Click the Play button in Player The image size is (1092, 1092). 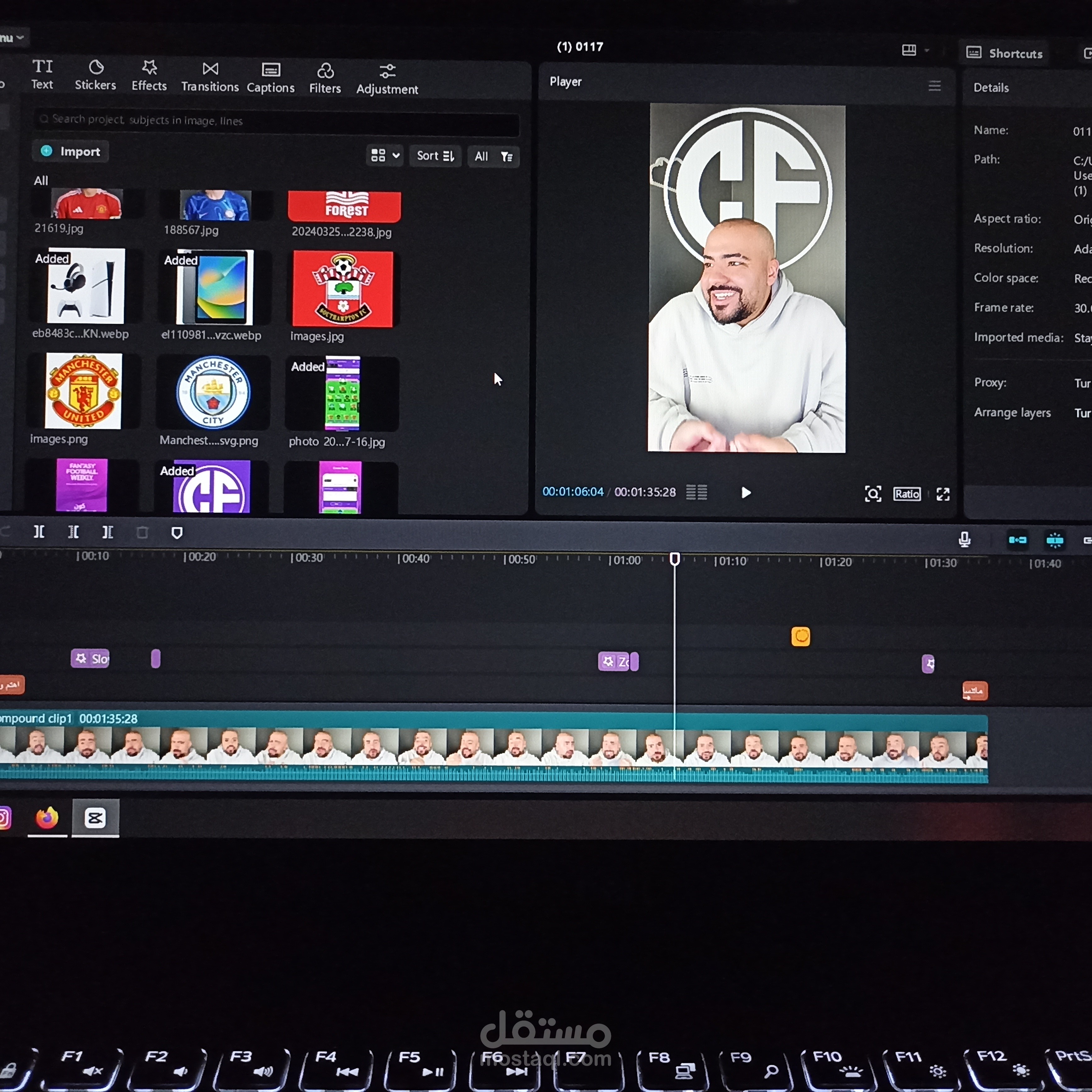746,493
